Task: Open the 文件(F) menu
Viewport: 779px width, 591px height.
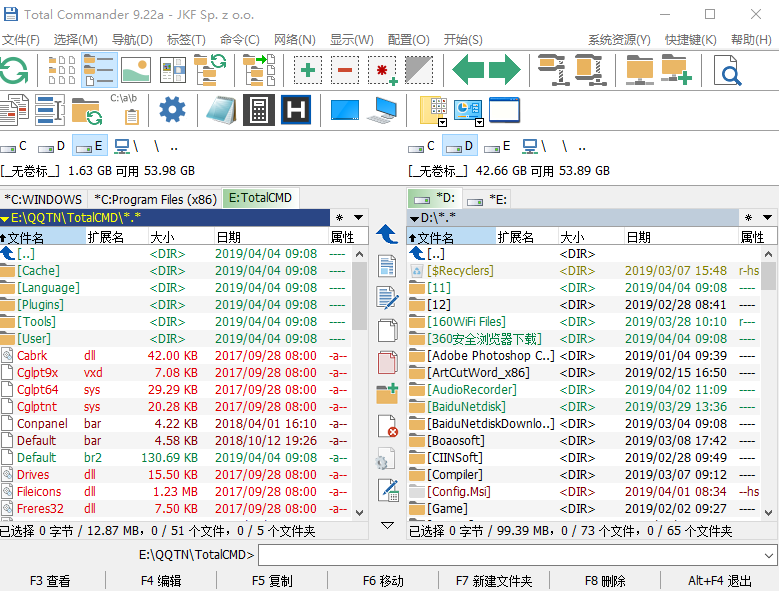Action: [20, 40]
